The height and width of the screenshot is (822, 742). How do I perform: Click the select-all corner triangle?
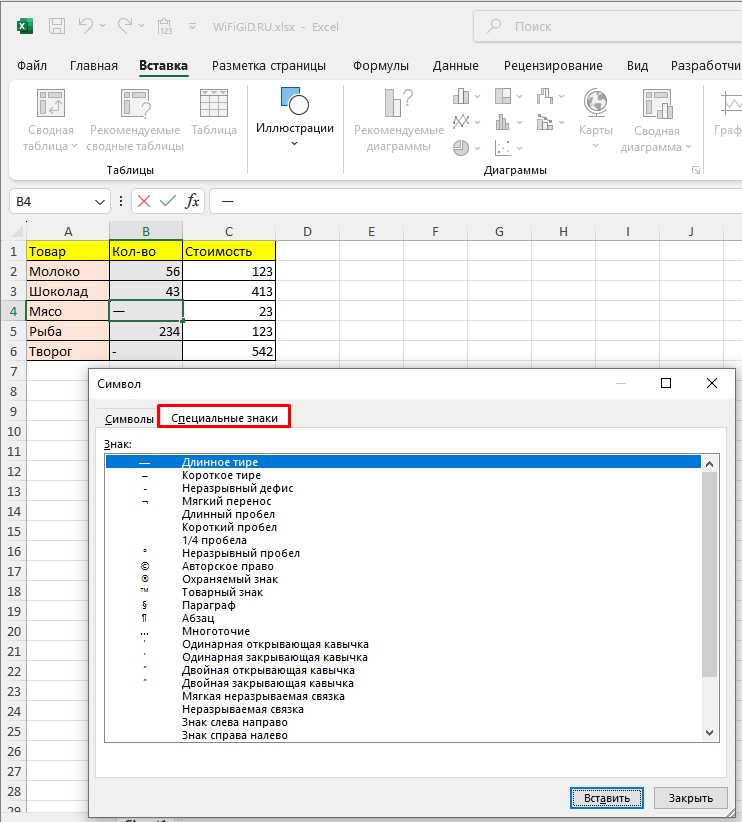point(19,231)
